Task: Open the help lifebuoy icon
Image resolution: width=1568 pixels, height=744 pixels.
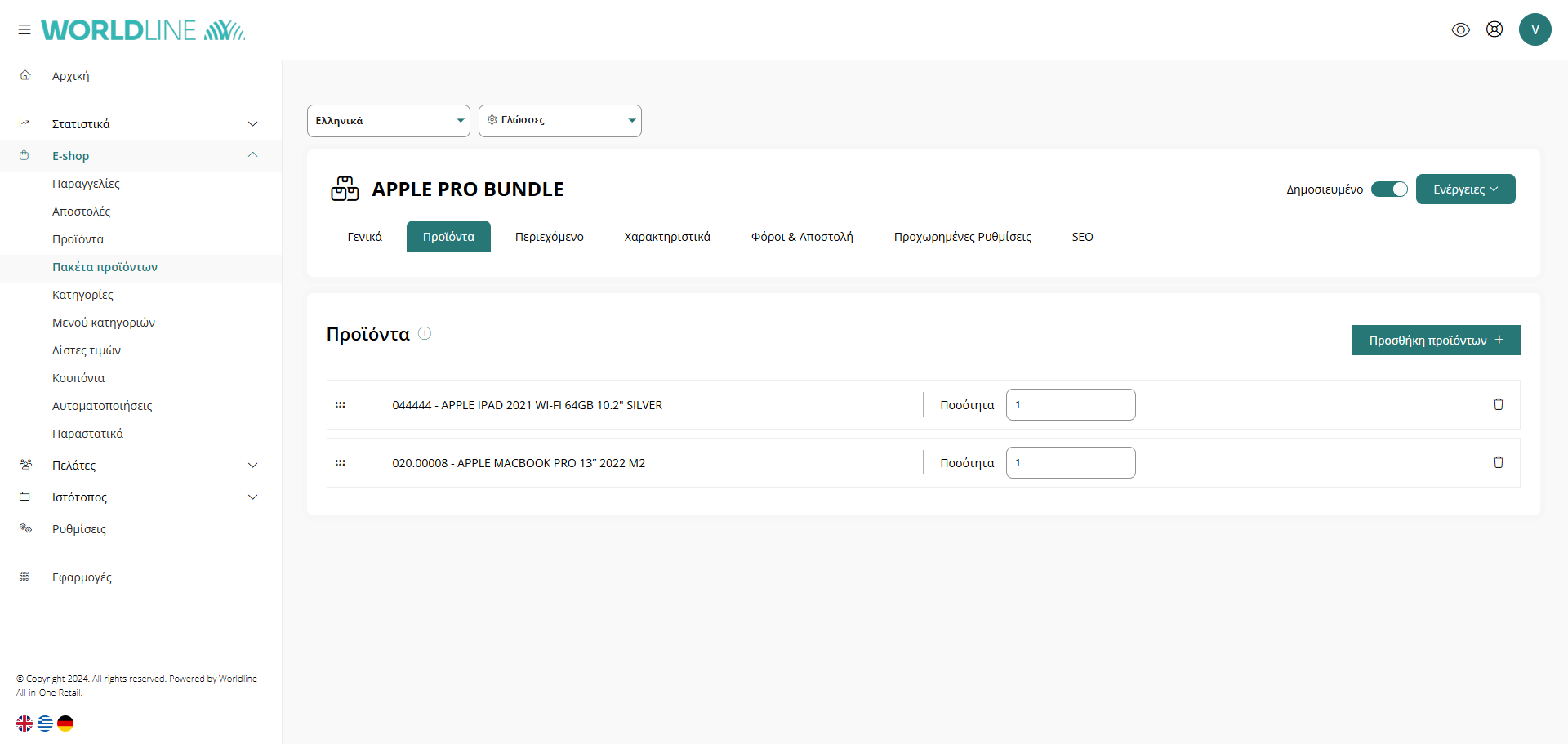Action: (x=1494, y=29)
